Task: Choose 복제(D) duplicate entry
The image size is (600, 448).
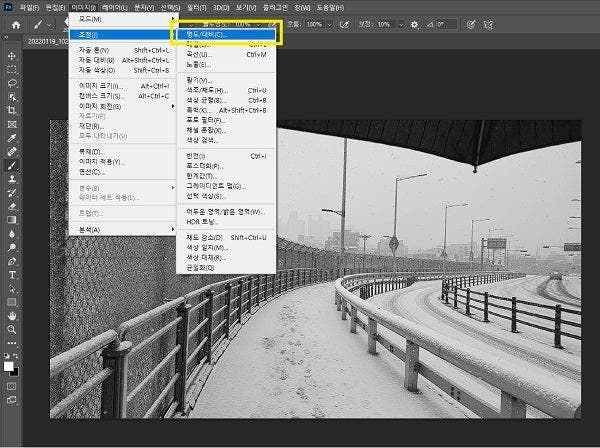Action: point(122,152)
